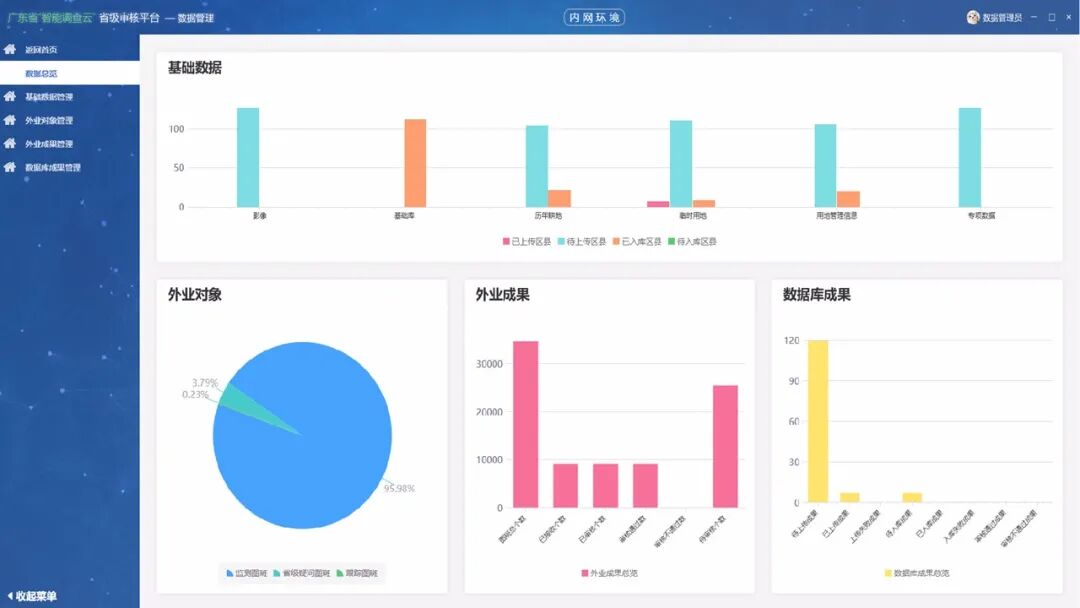Click the orange bar above 用地管理信息

point(849,199)
